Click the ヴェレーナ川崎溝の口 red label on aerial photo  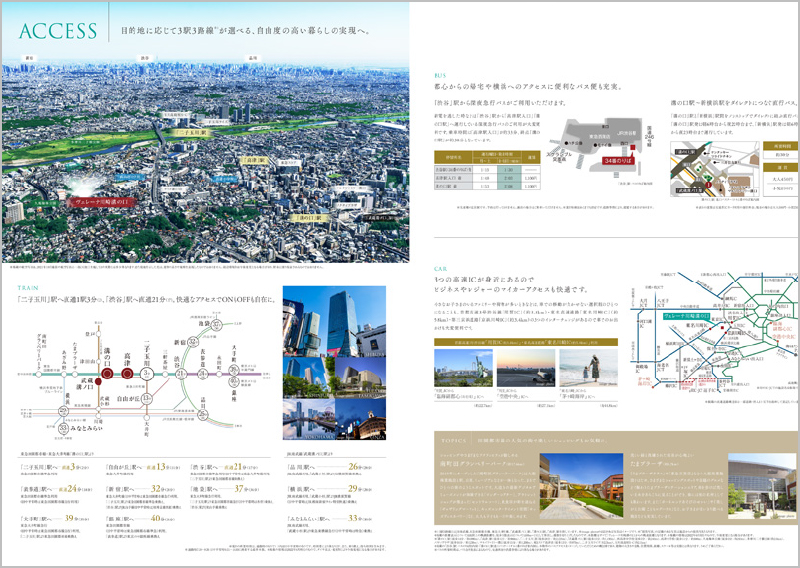pyautogui.click(x=102, y=202)
